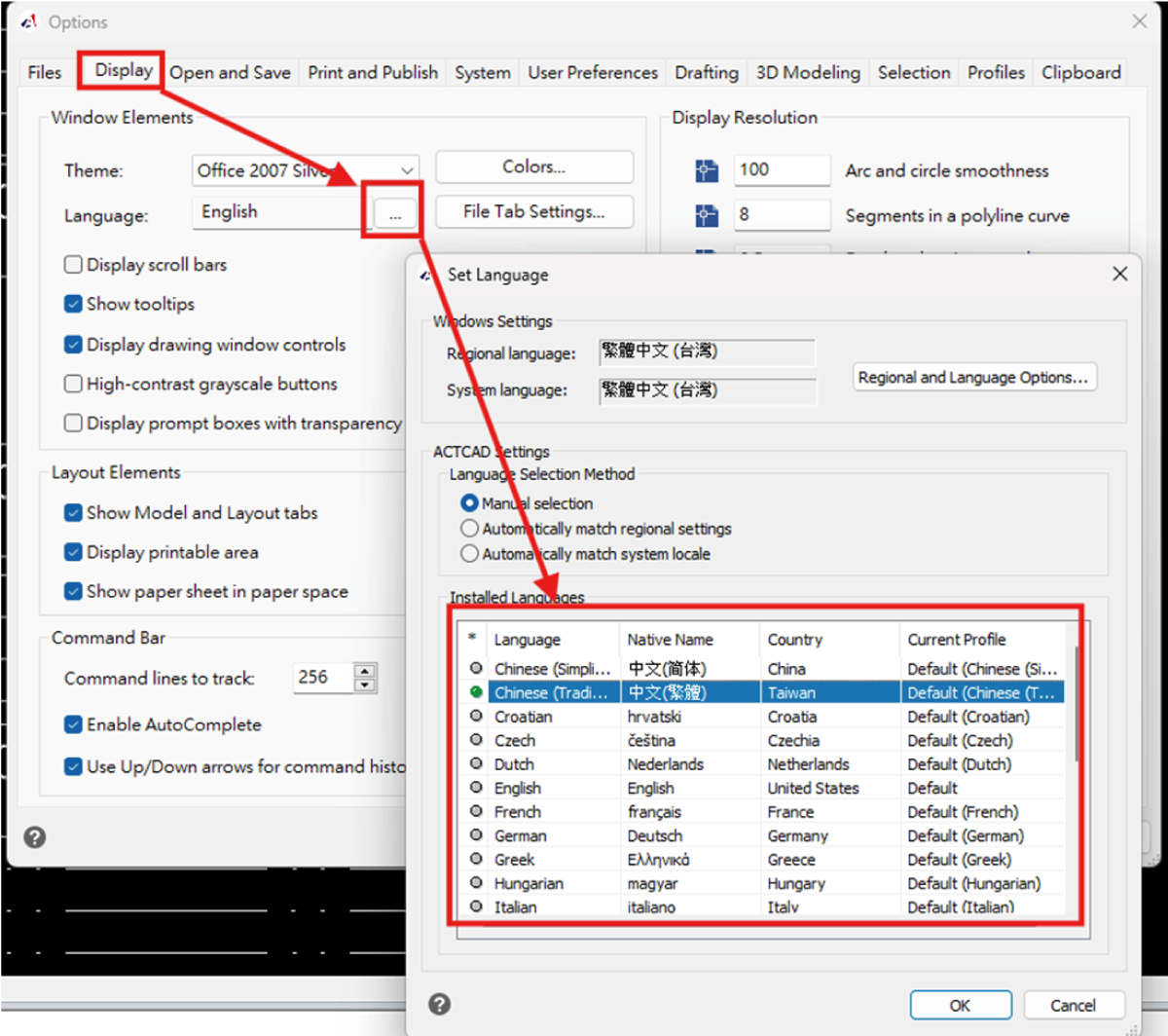The height and width of the screenshot is (1036, 1168).
Task: Open the User Preferences tab
Action: 593,72
